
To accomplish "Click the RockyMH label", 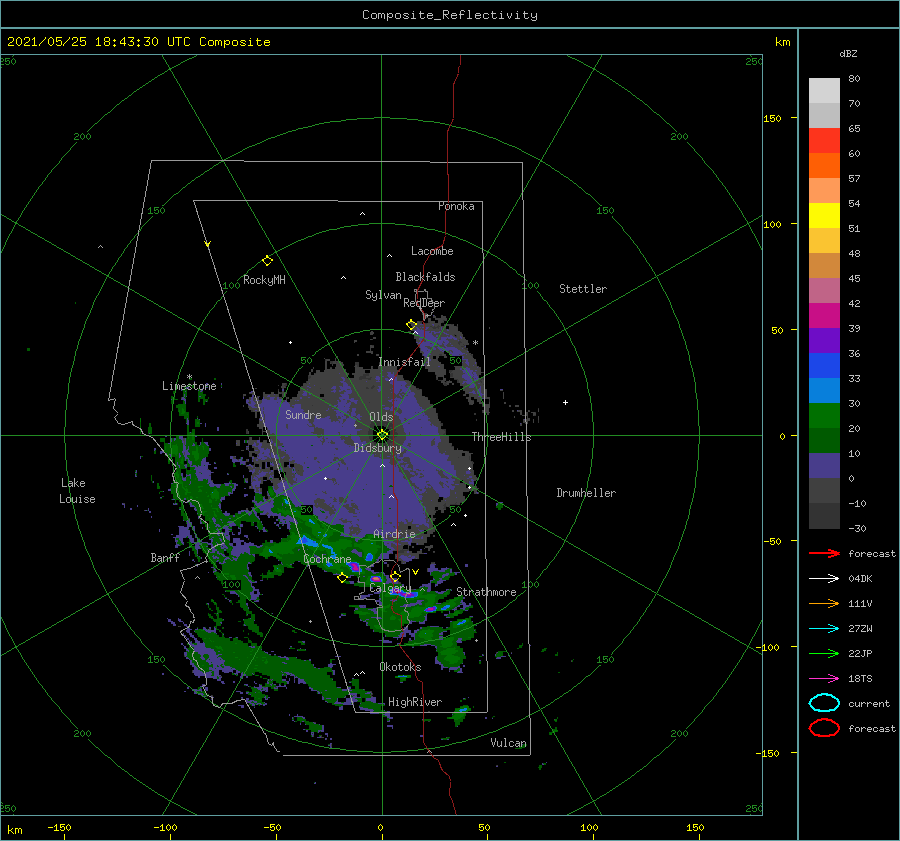I will [x=264, y=280].
